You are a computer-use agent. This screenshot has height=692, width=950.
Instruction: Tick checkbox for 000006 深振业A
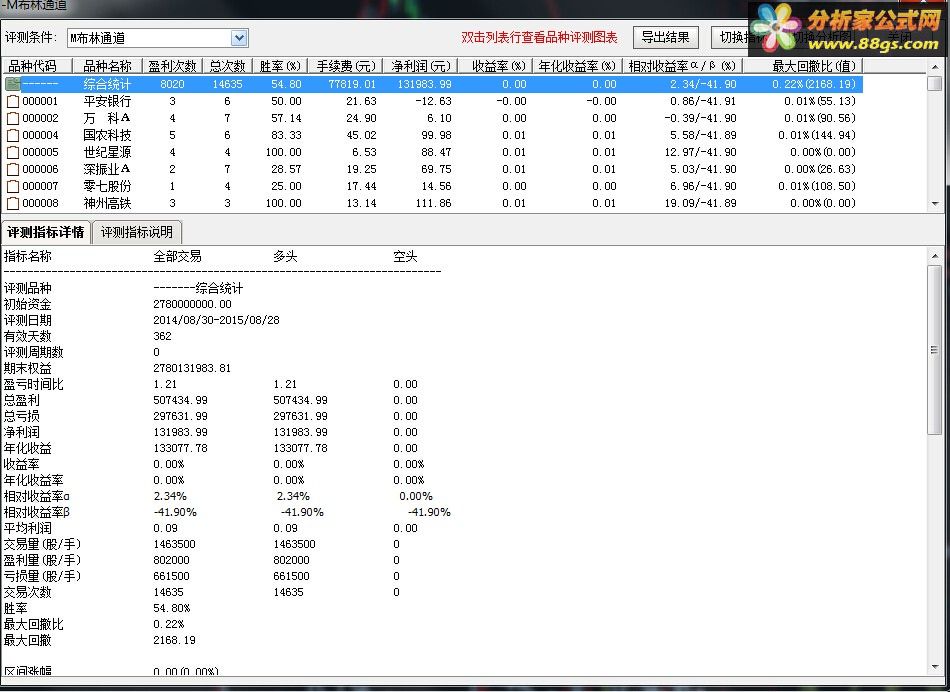pos(13,169)
